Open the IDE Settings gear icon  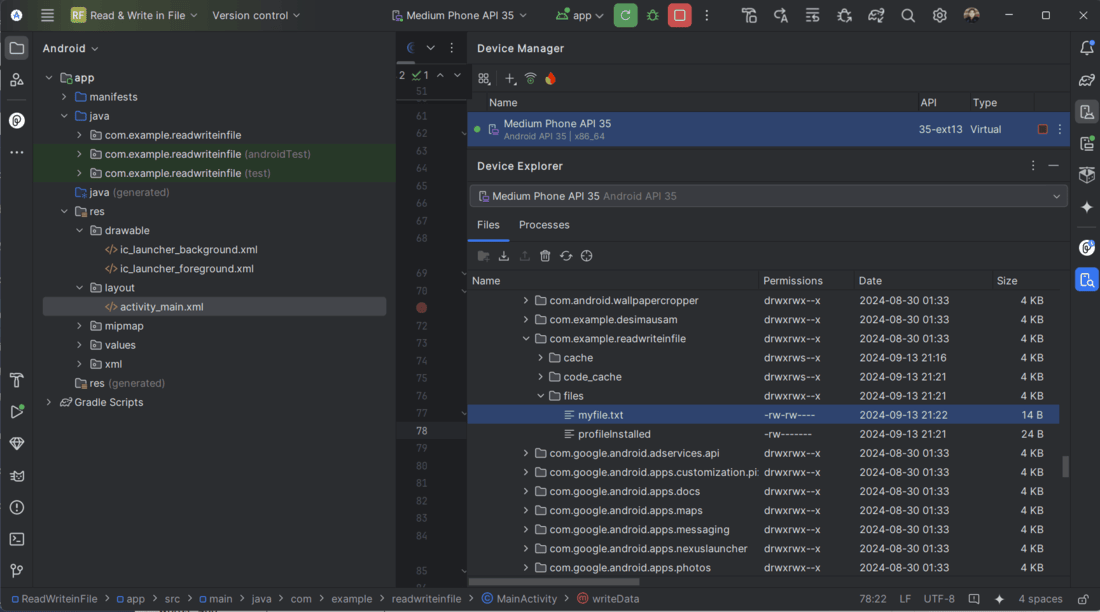939,16
